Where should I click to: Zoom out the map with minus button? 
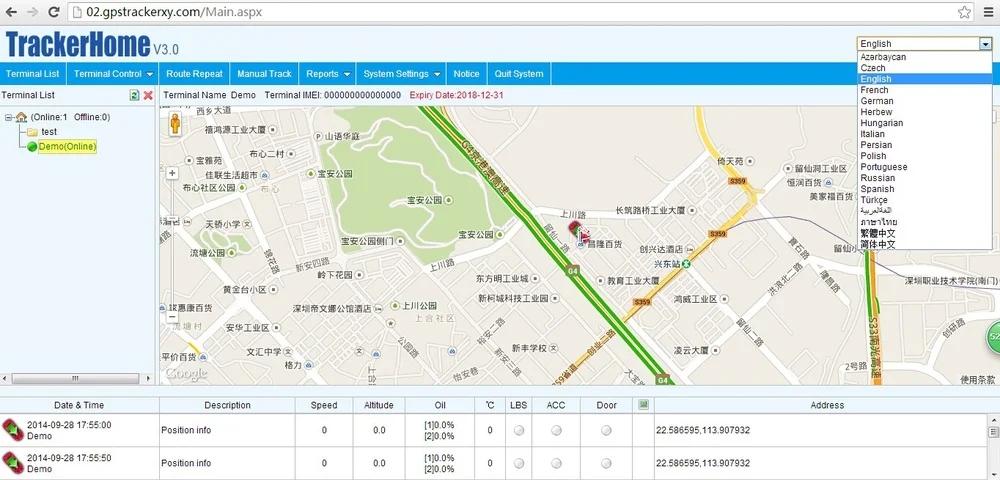click(x=172, y=316)
